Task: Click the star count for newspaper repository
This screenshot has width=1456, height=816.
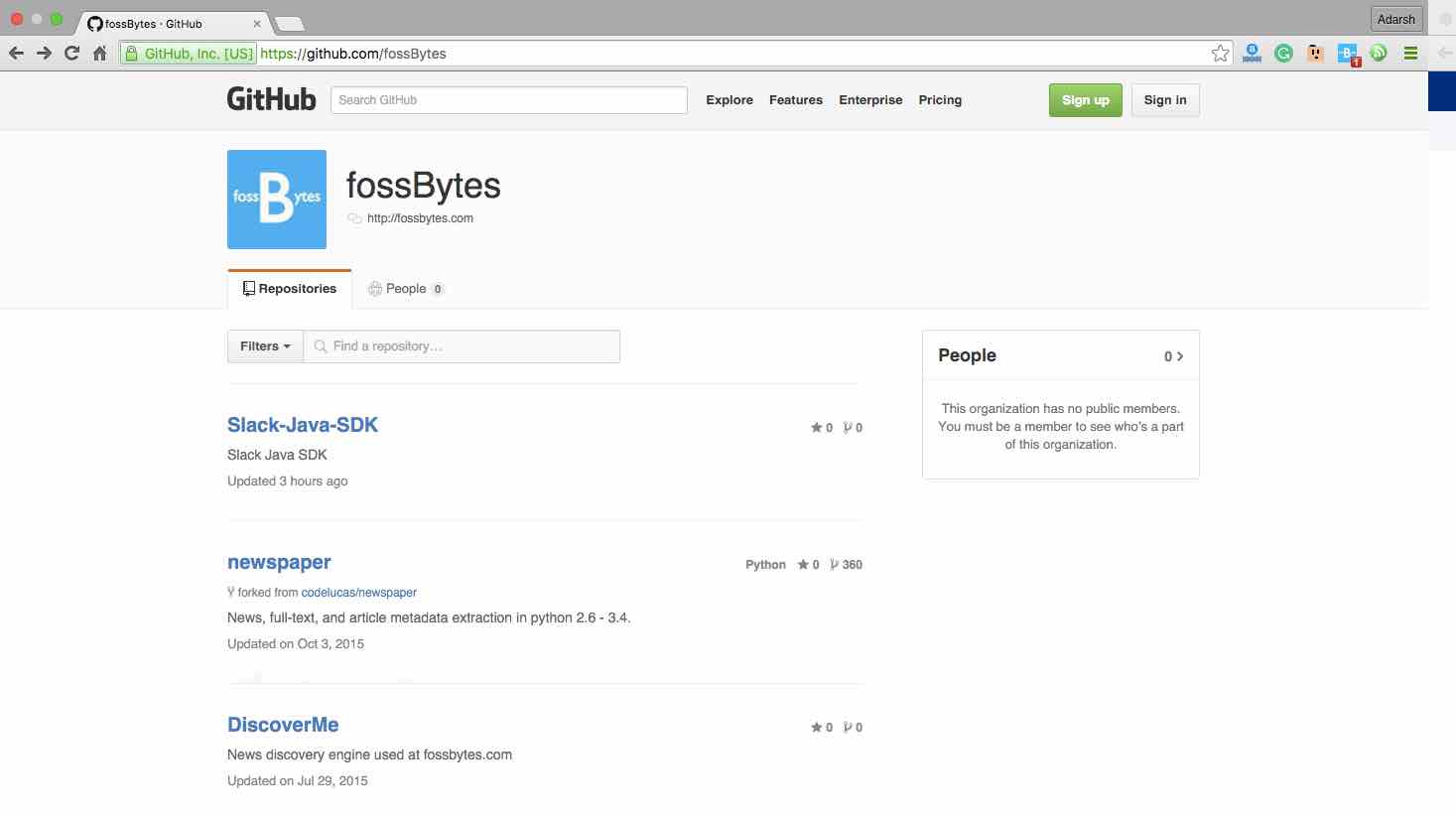Action: [808, 565]
